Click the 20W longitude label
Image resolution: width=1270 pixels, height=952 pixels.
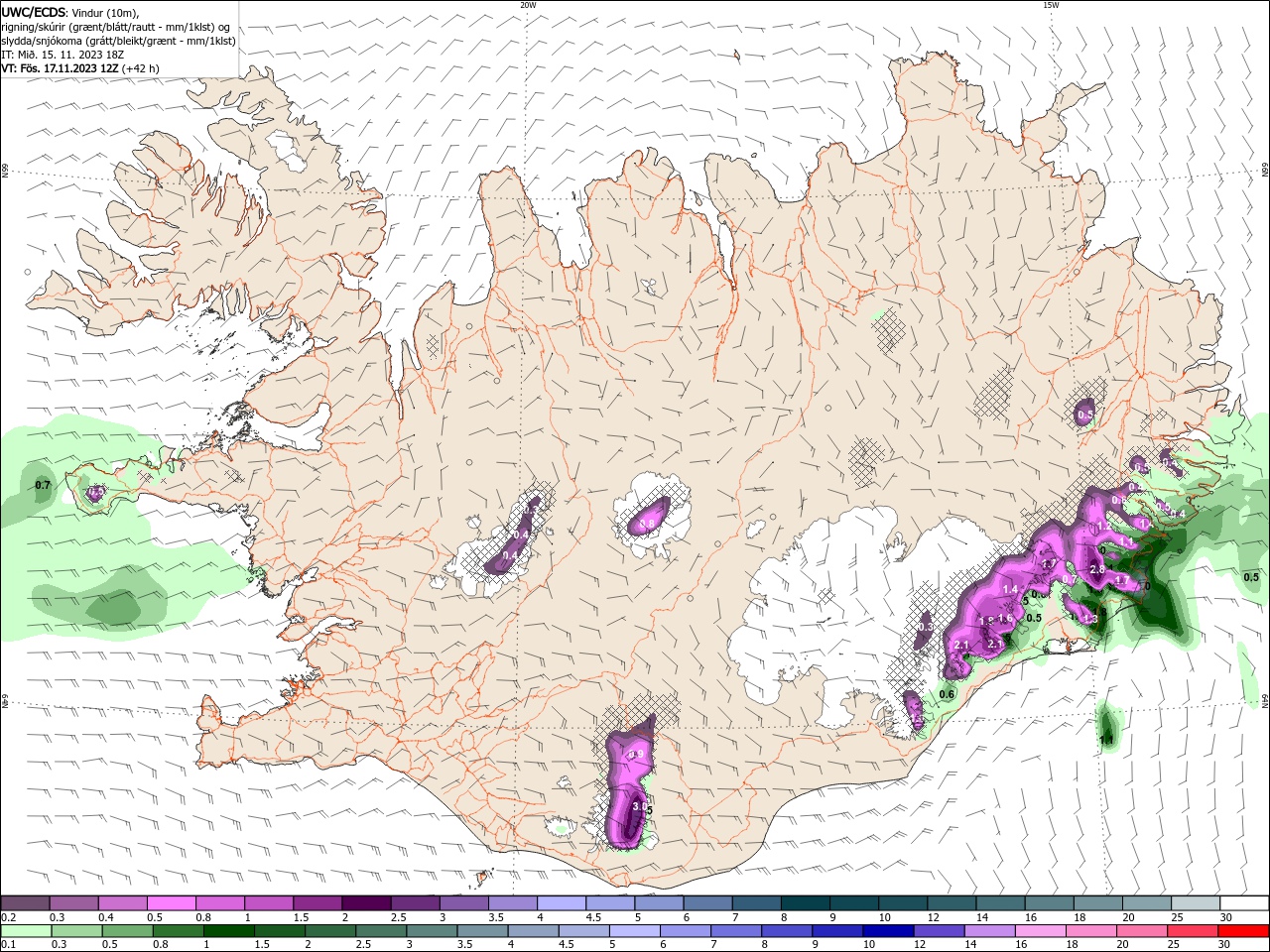528,5
